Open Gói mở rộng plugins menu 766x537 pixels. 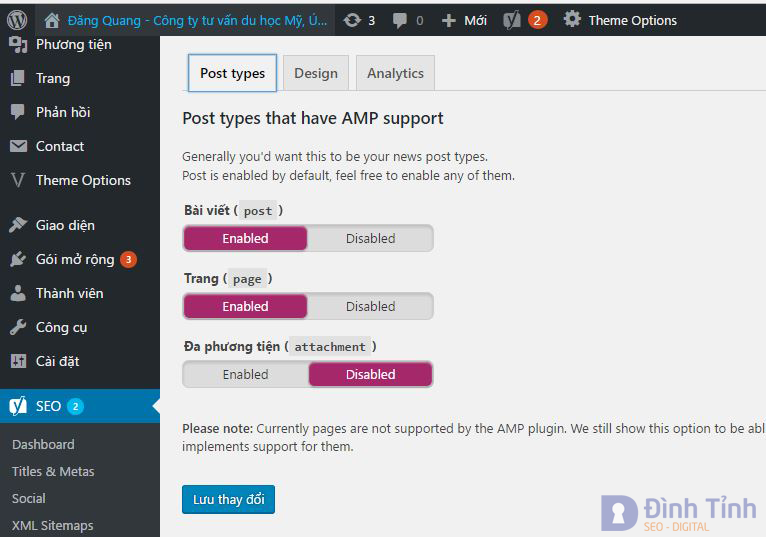pyautogui.click(x=75, y=259)
